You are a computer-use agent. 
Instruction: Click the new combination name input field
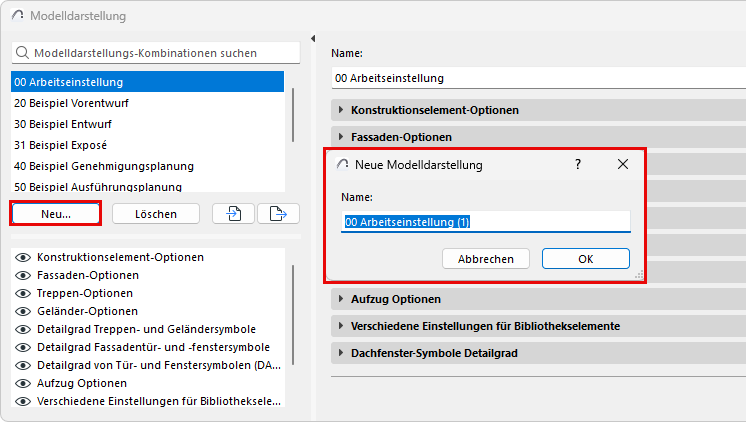coord(485,222)
